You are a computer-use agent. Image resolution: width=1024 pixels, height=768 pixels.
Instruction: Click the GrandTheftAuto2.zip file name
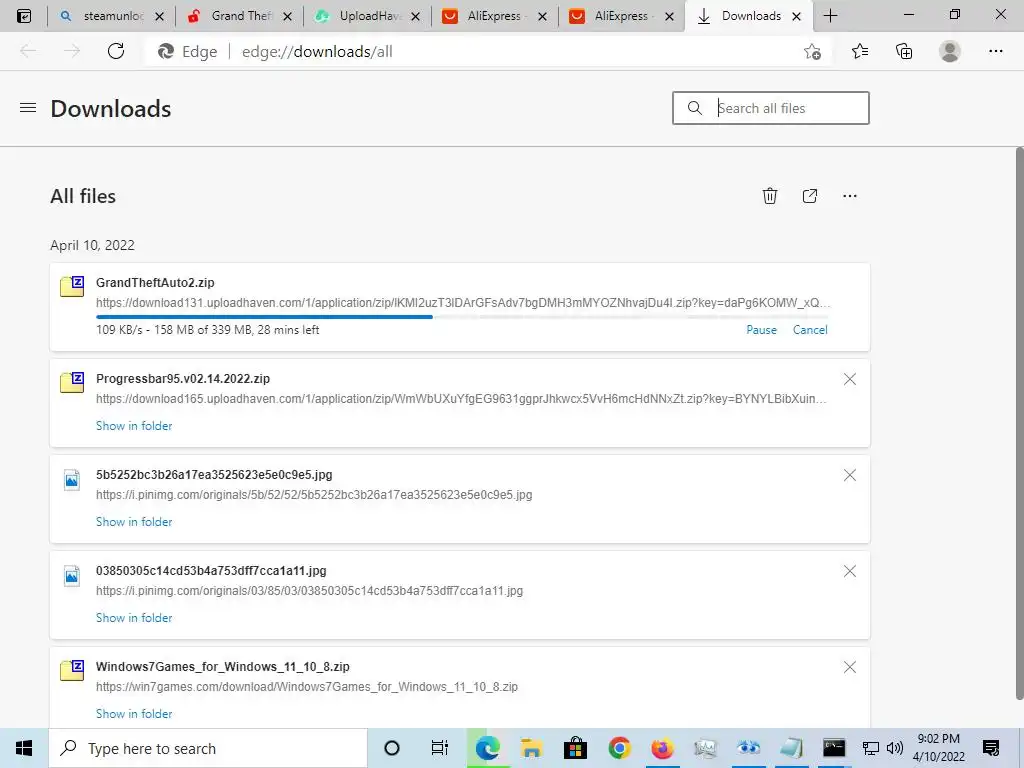pos(155,283)
